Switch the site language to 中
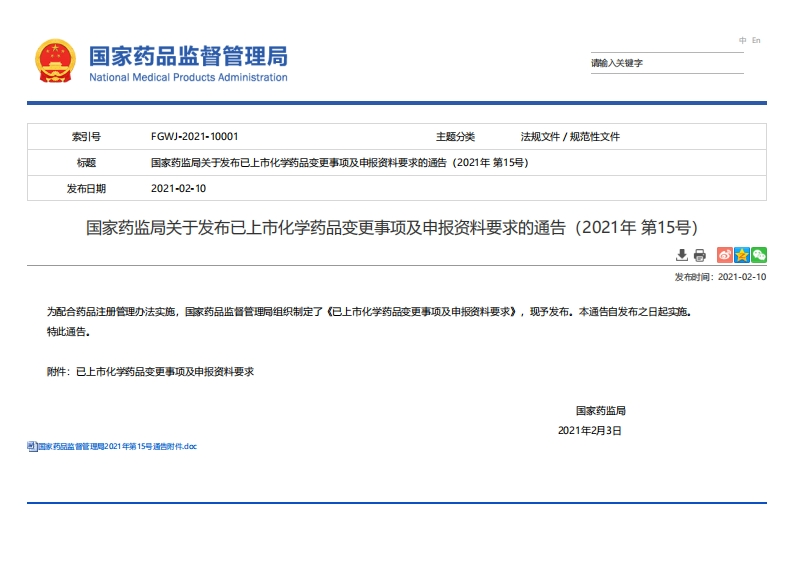793x561 pixels. tap(742, 41)
